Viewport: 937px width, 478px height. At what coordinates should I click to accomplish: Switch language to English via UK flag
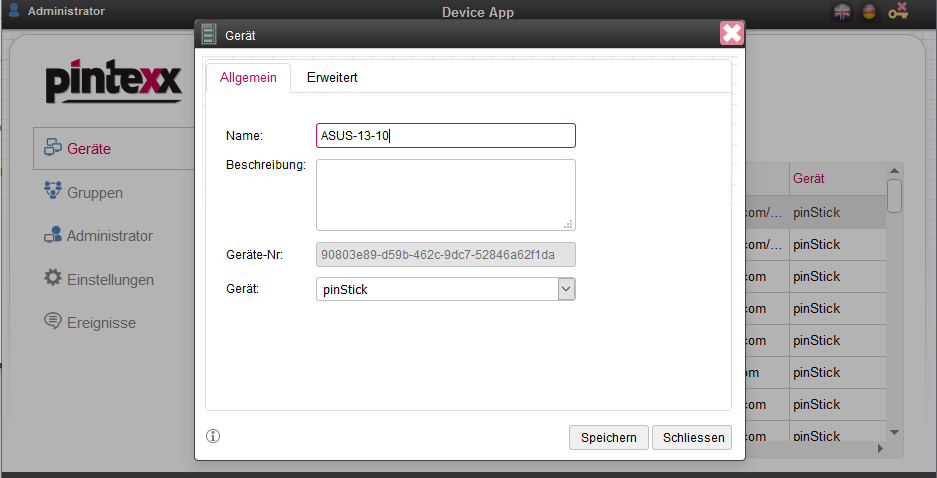[842, 11]
